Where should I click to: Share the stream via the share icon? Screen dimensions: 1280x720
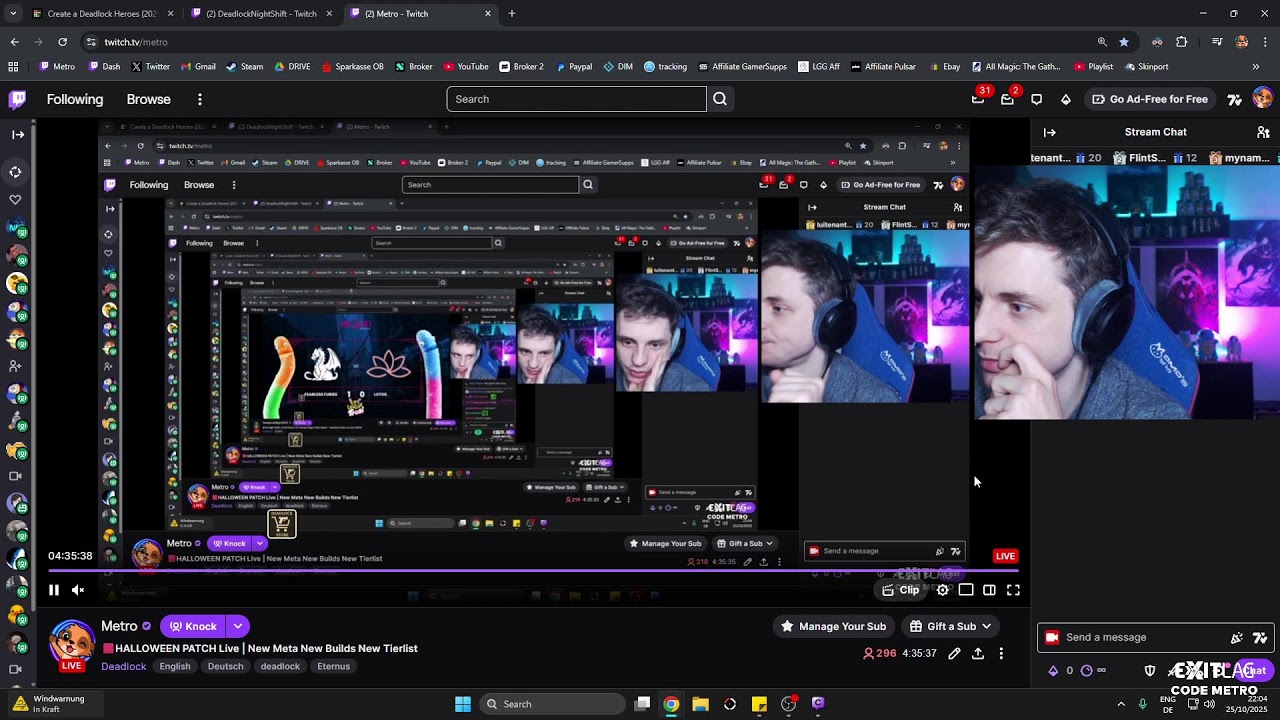pos(978,654)
